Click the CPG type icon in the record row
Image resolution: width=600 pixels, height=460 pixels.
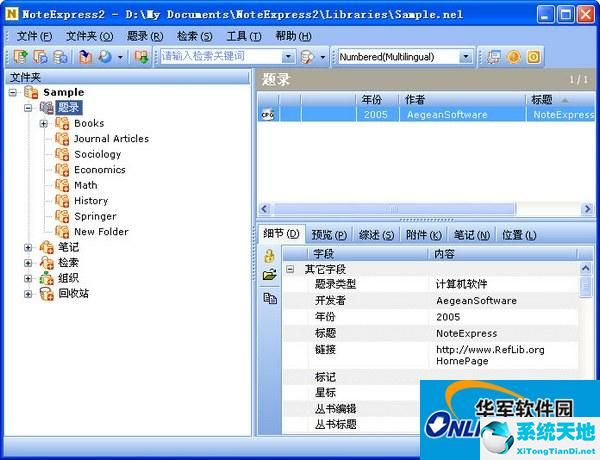(x=267, y=114)
